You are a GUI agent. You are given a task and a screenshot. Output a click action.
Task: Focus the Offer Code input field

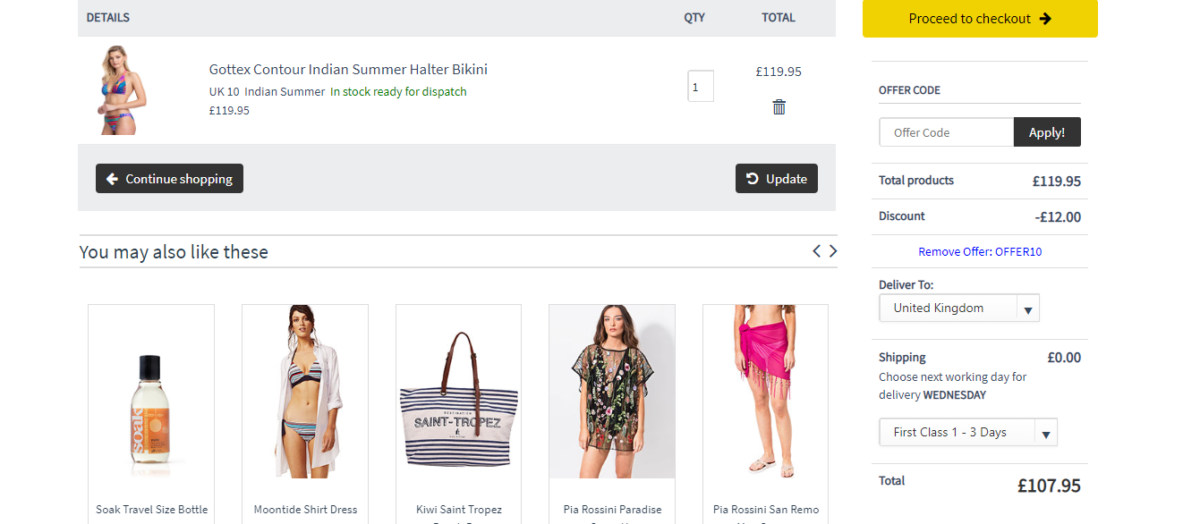tap(947, 132)
